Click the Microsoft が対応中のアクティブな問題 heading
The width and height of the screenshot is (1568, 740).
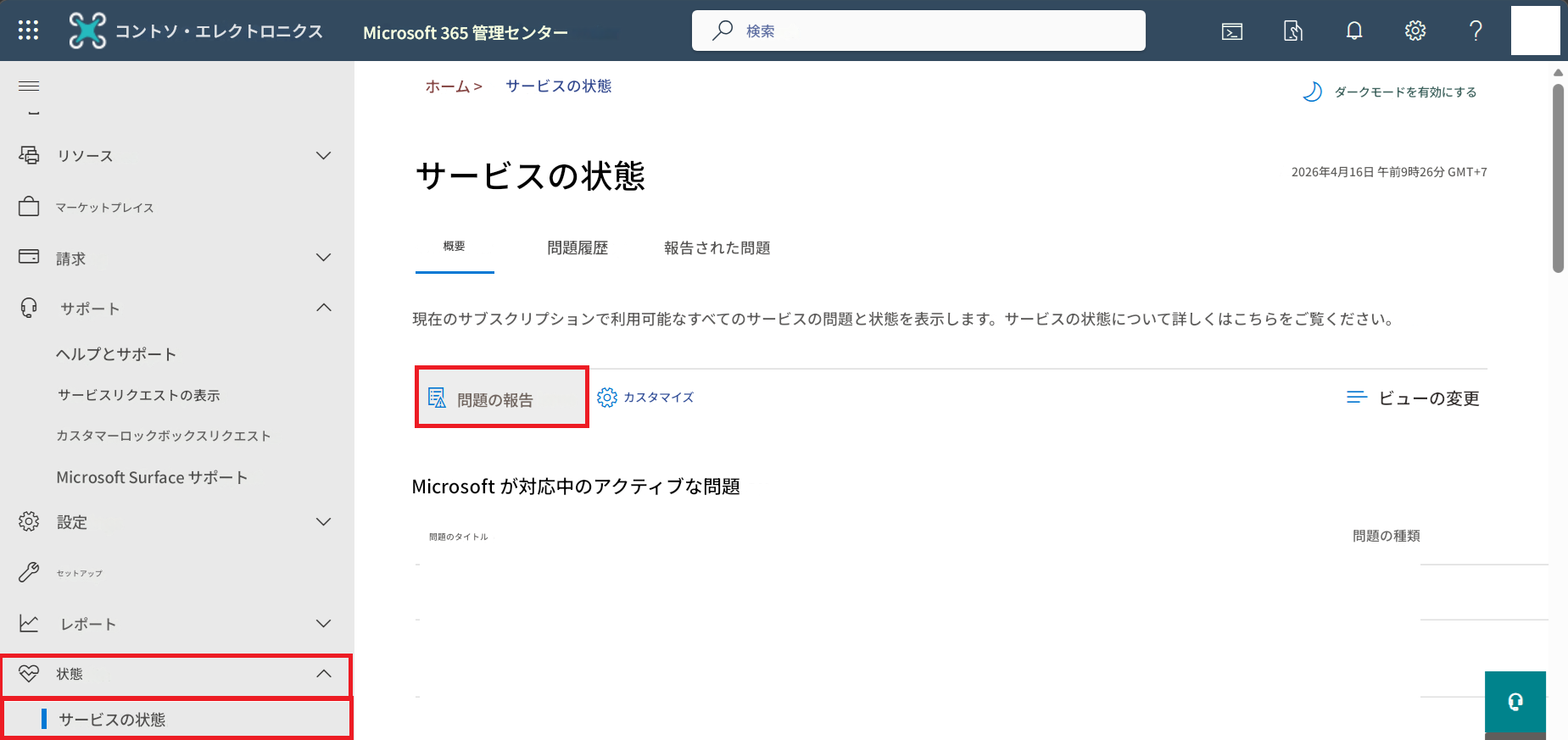576,487
